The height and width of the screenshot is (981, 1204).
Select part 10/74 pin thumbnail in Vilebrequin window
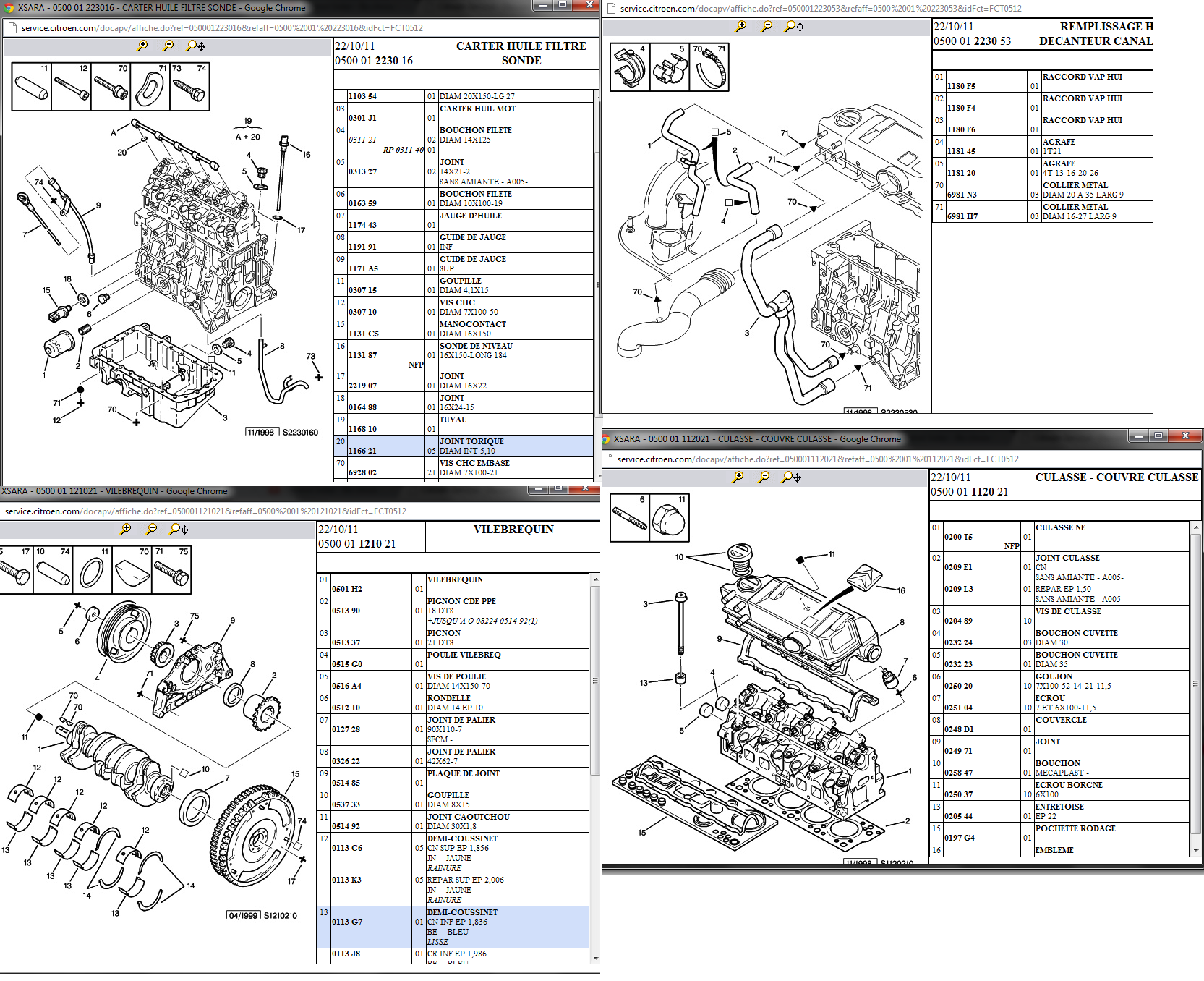coord(54,570)
